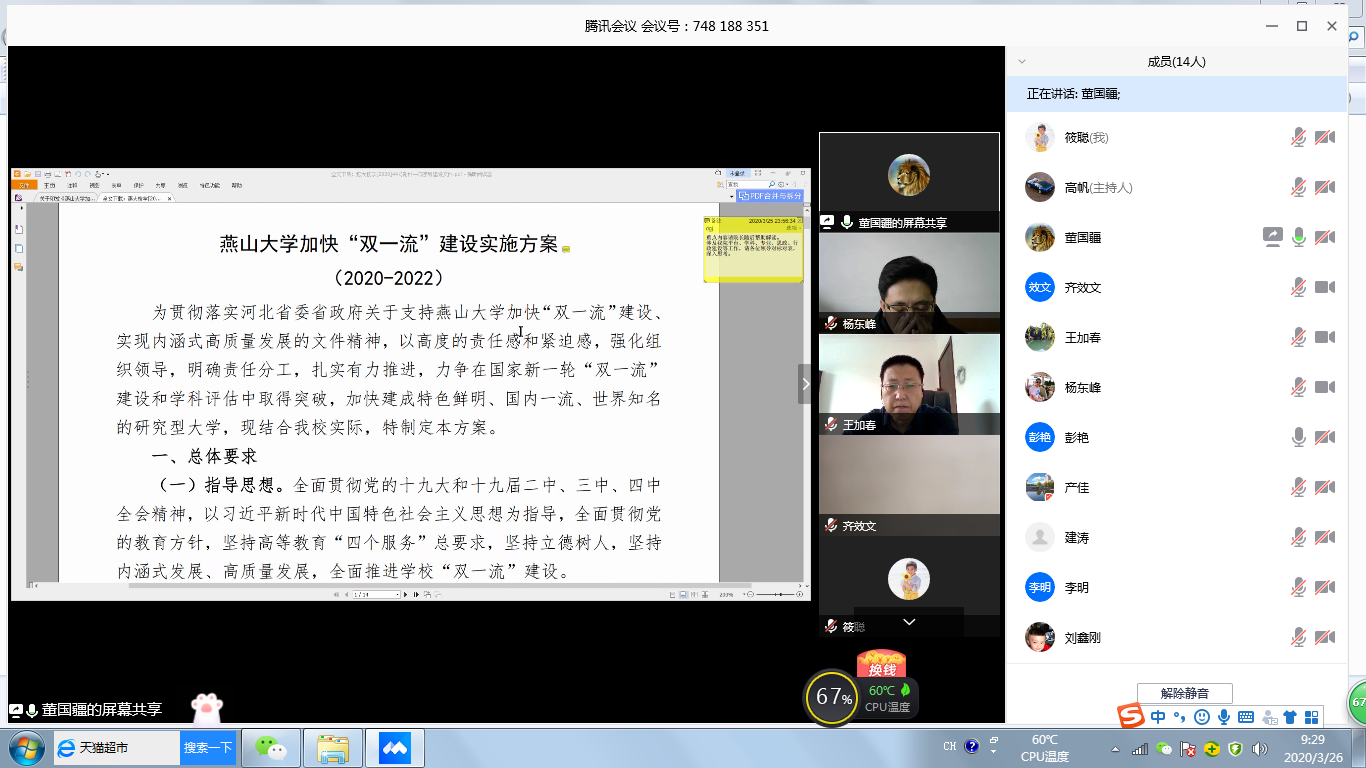Click the Sogou voice input microphone icon
Viewport: 1366px width, 768px height.
pyautogui.click(x=1223, y=717)
